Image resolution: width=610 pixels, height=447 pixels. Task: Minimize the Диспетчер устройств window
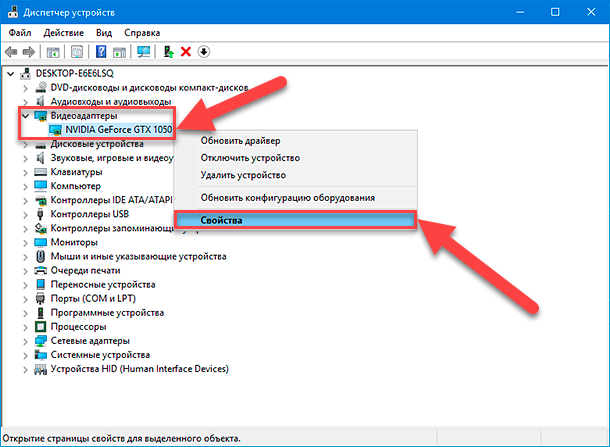[520, 12]
